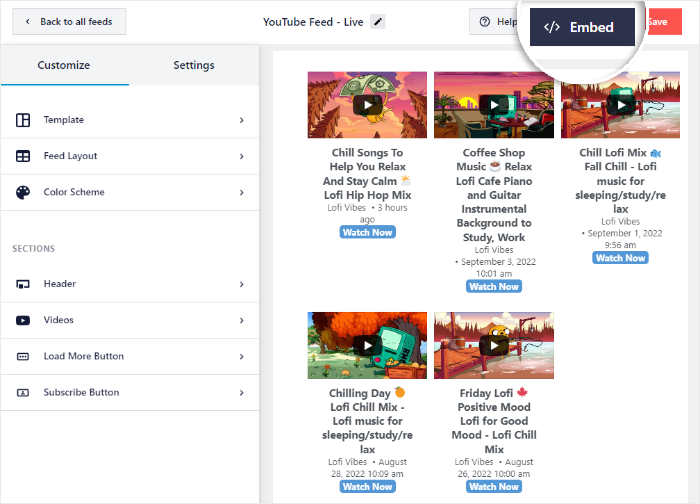
Task: Play the Coffee Shop Music video
Action: 494,105
